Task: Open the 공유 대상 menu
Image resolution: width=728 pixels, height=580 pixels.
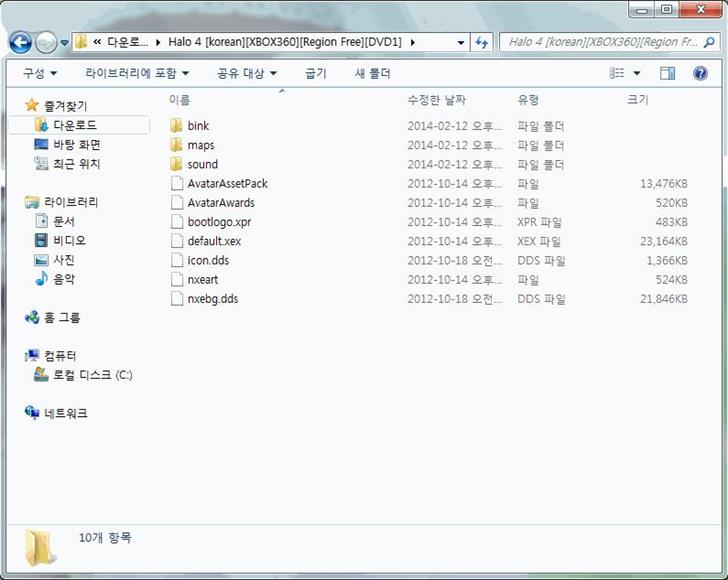Action: pyautogui.click(x=247, y=73)
